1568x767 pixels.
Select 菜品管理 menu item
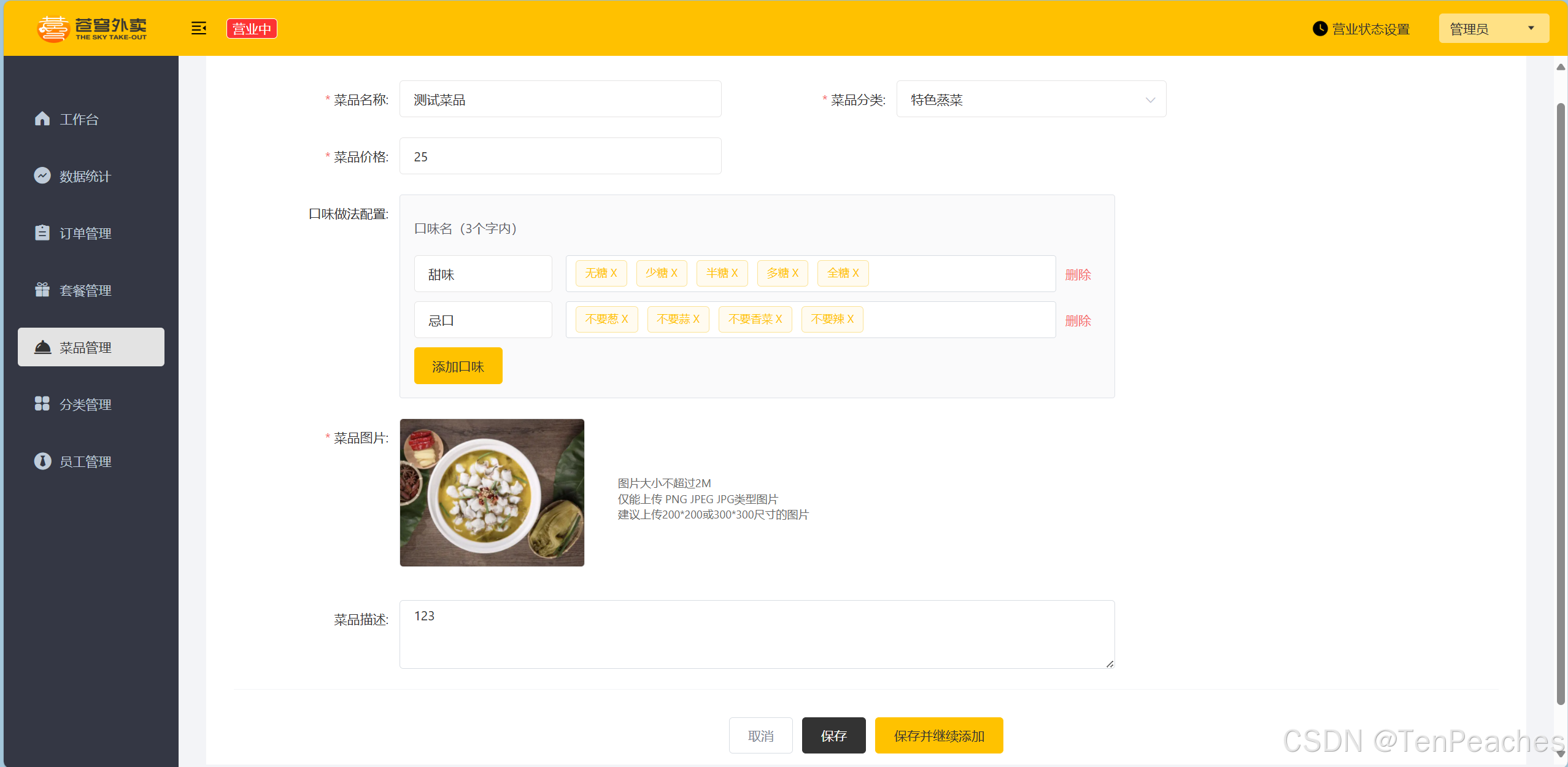(91, 347)
